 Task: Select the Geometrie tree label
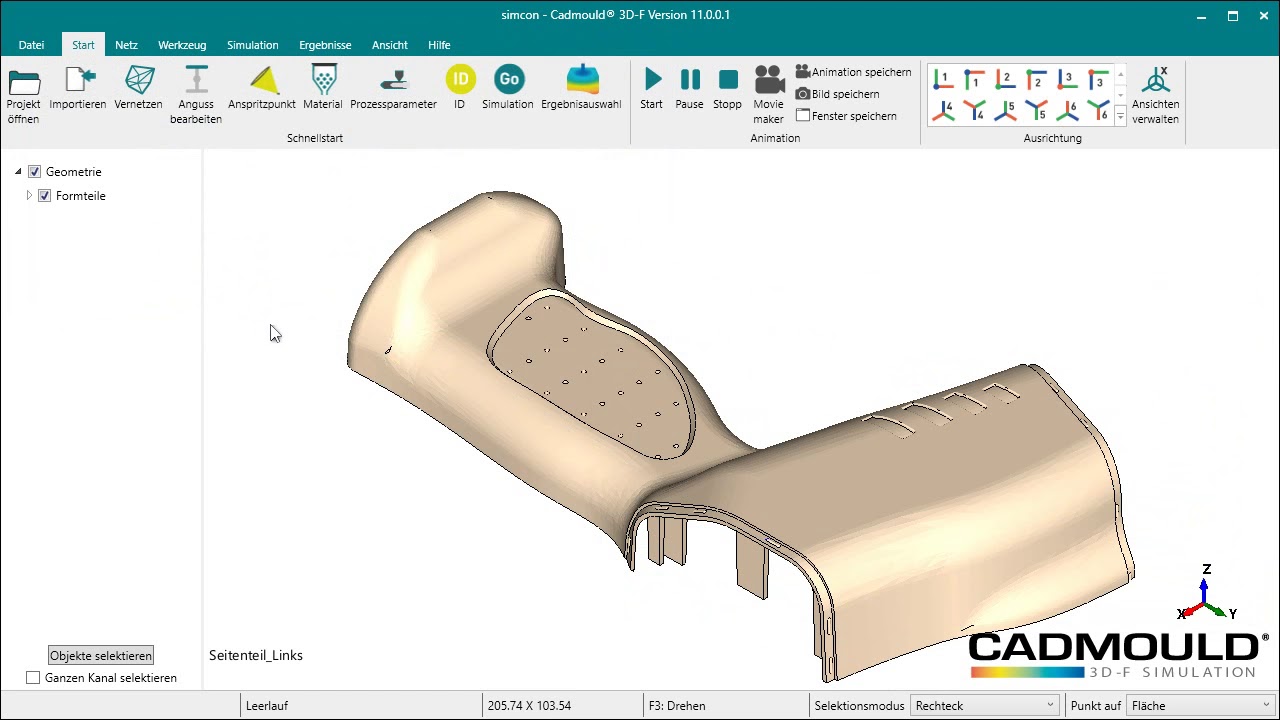pyautogui.click(x=74, y=172)
